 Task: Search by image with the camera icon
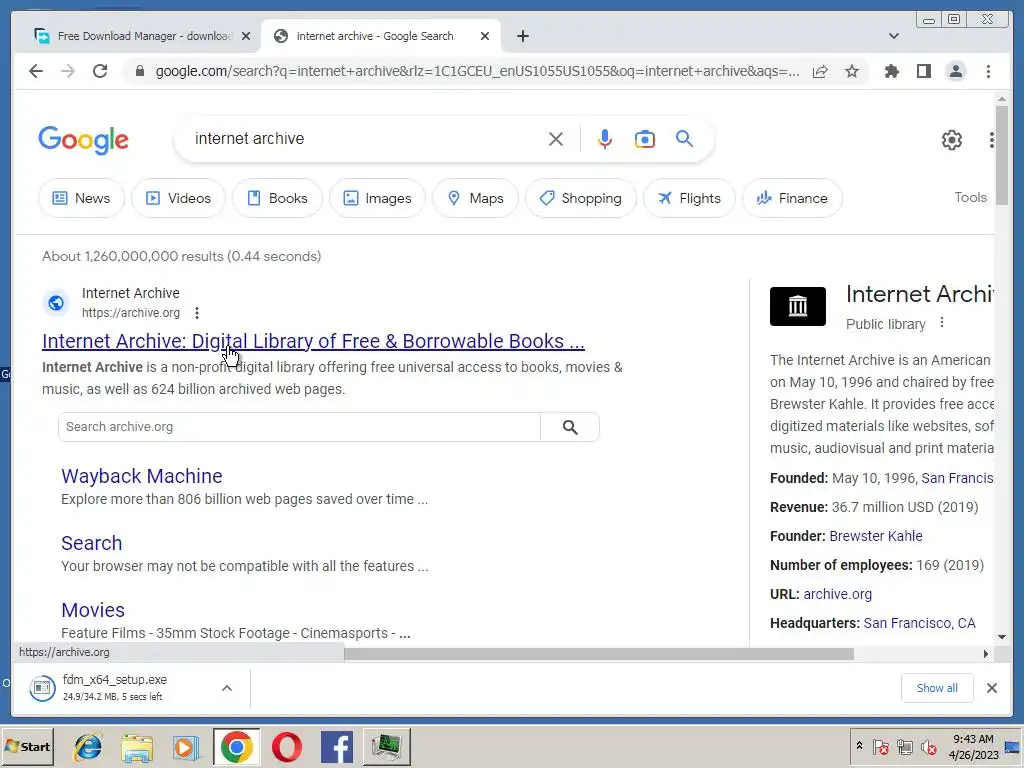tap(645, 139)
